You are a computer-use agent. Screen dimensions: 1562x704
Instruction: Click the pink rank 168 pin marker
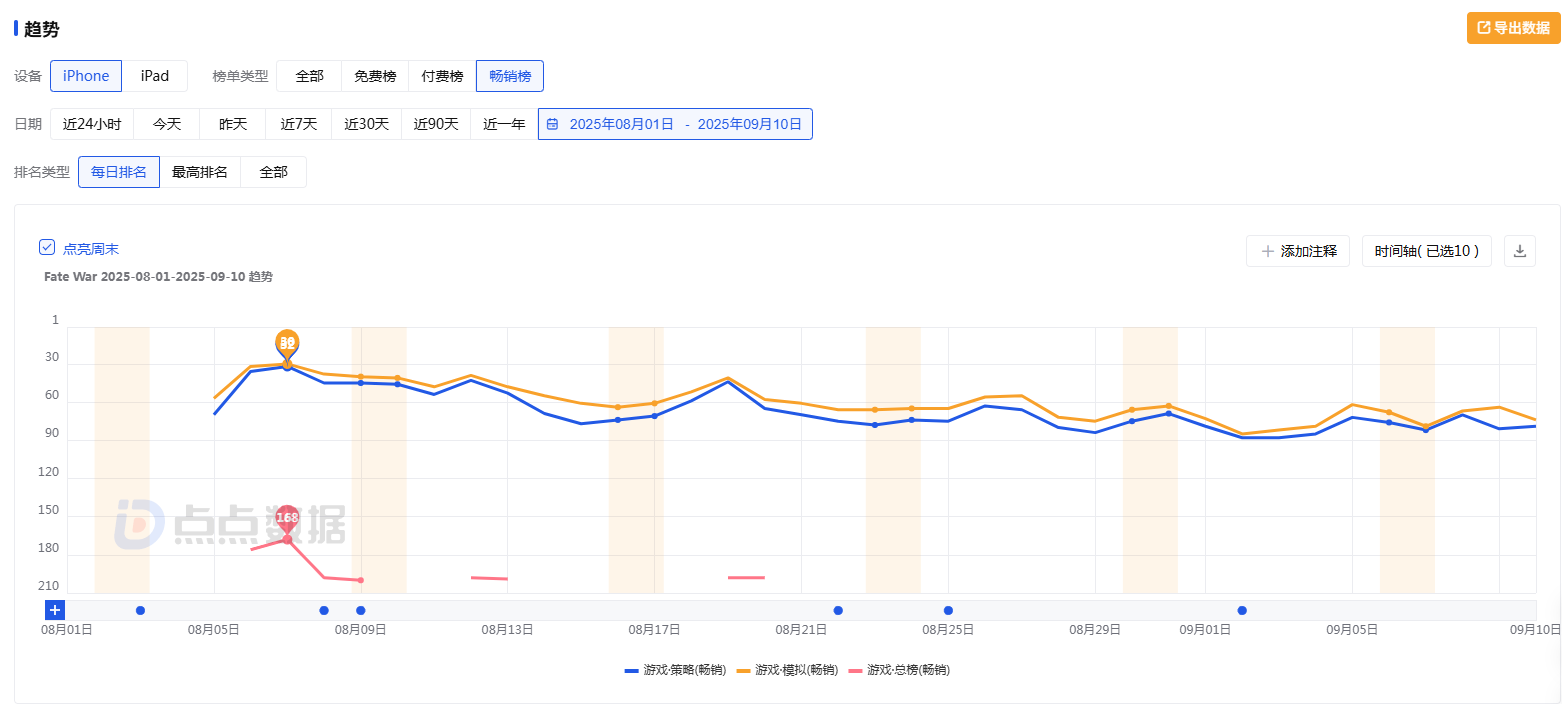287,517
